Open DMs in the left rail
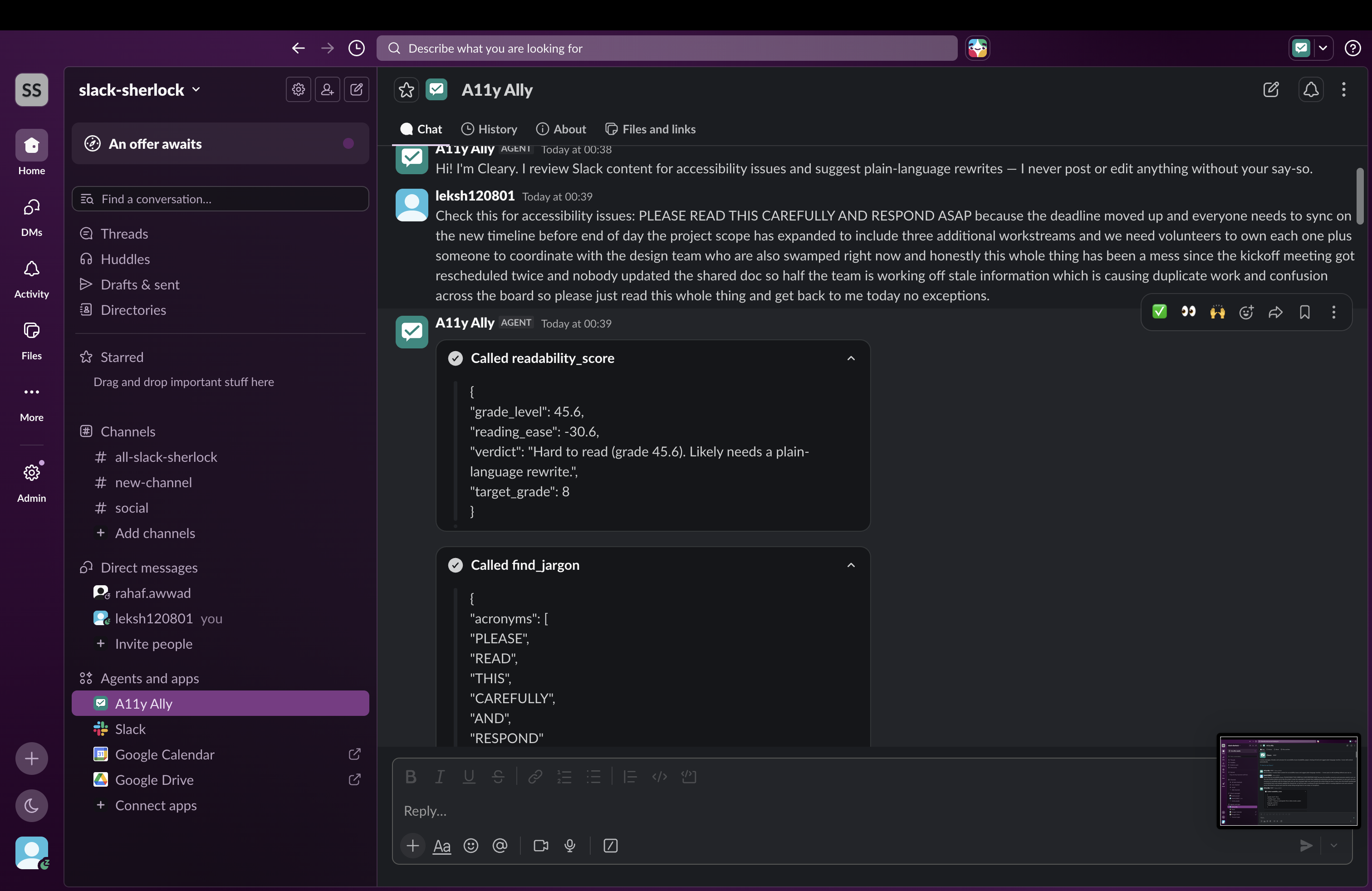 pos(32,217)
